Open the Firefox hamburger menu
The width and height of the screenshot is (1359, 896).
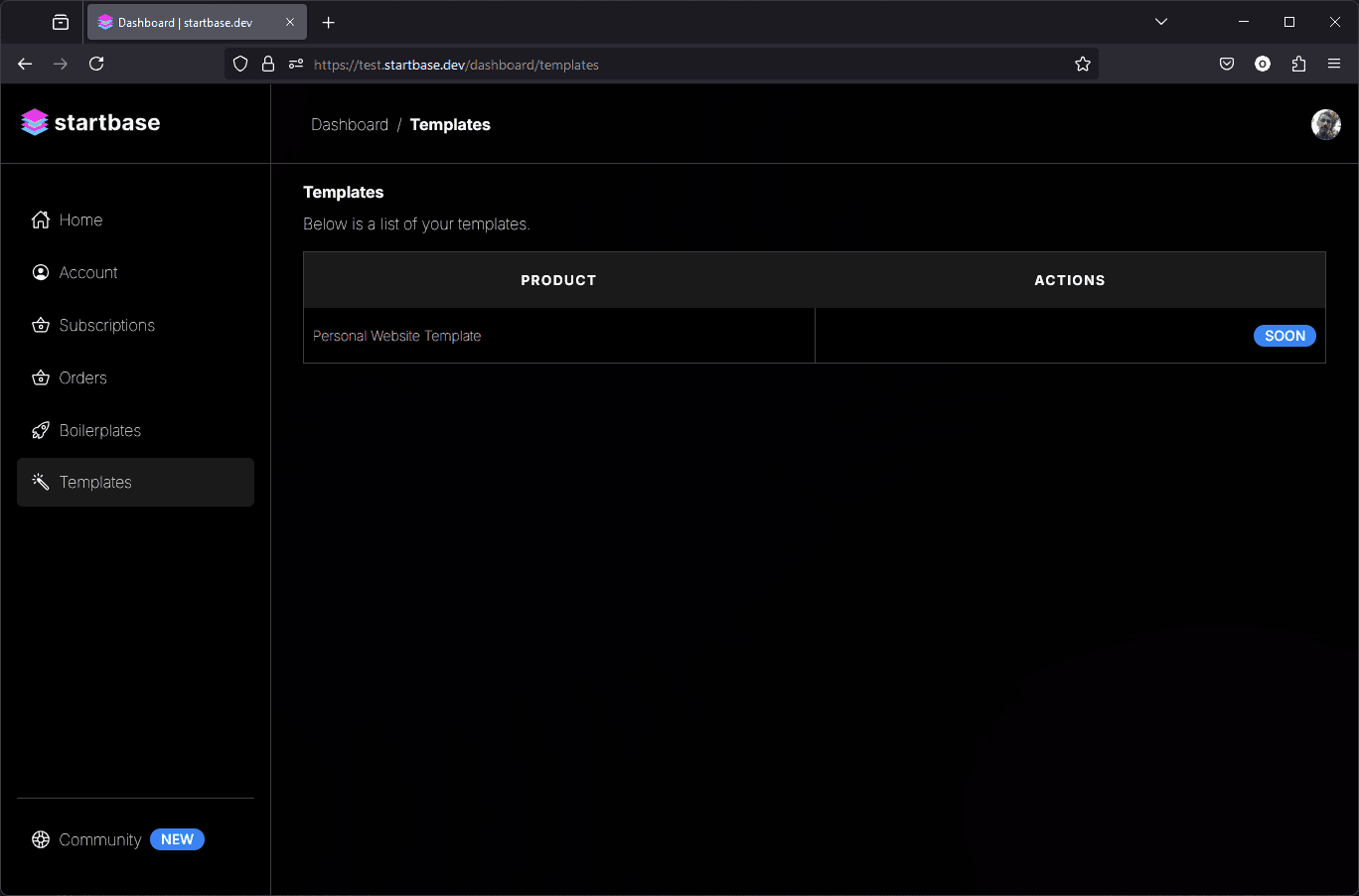pos(1334,64)
